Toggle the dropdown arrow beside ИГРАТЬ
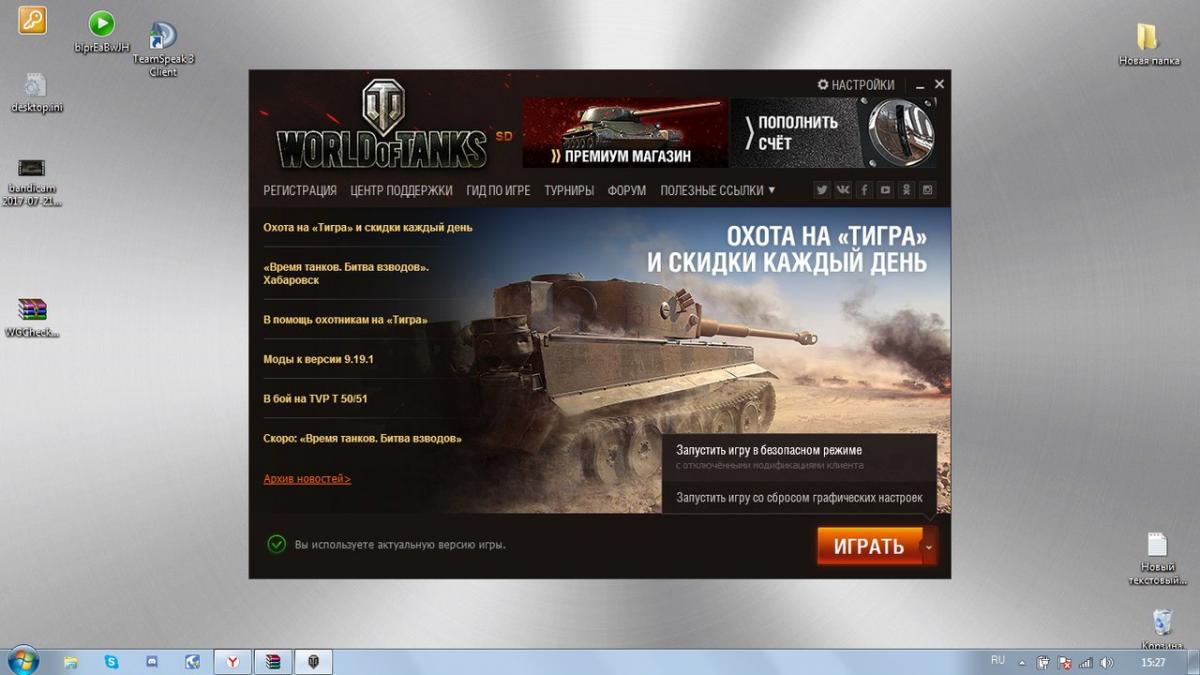Screen dimensions: 1200x675 (x=930, y=546)
